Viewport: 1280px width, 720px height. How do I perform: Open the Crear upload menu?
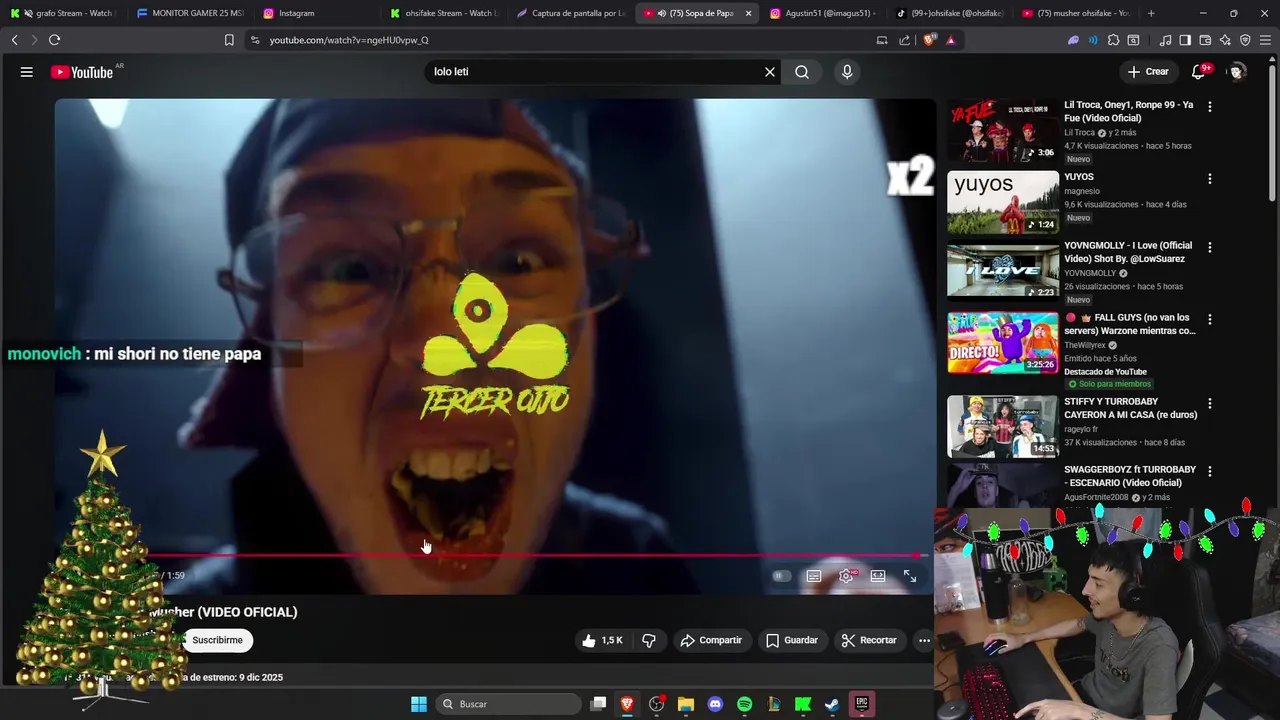1148,72
